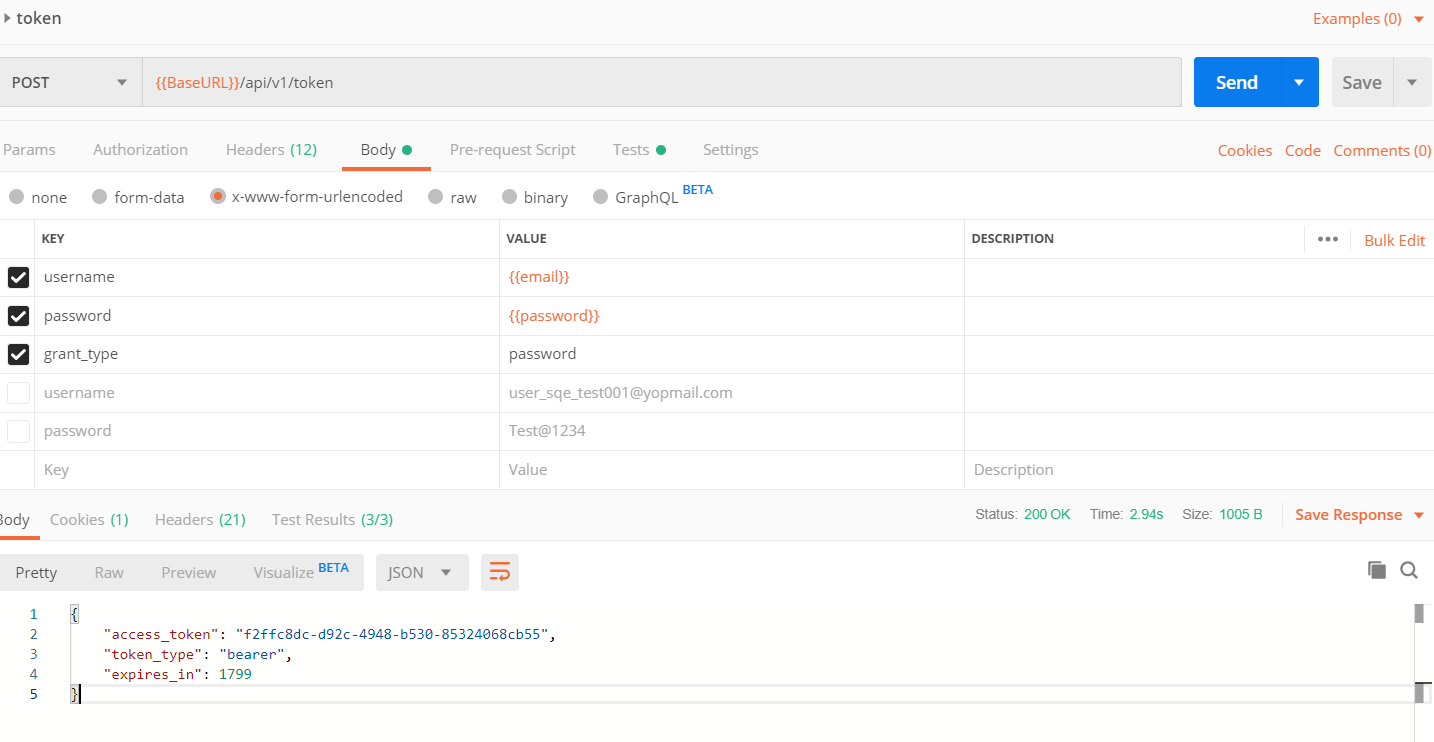The height and width of the screenshot is (742, 1434).
Task: Enable the disabled password row checkbox
Action: tap(18, 431)
